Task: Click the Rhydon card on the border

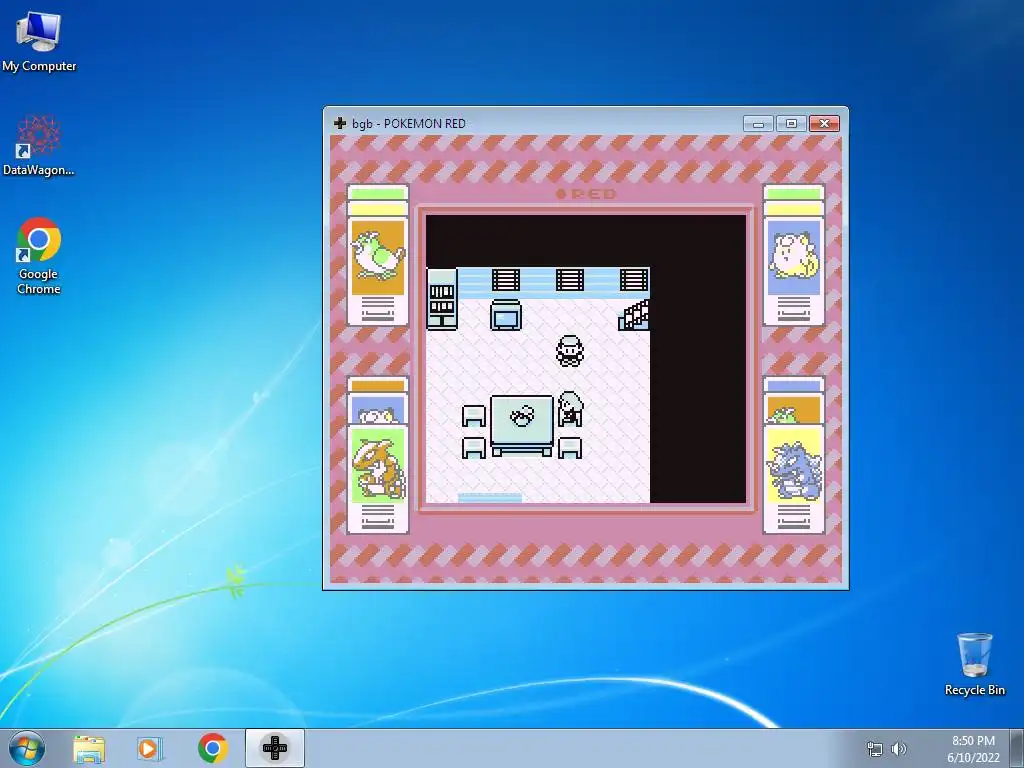Action: pos(793,479)
